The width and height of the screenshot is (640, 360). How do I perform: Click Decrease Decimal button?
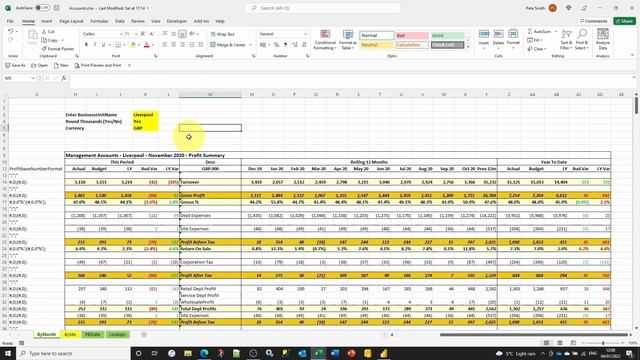click(304, 44)
